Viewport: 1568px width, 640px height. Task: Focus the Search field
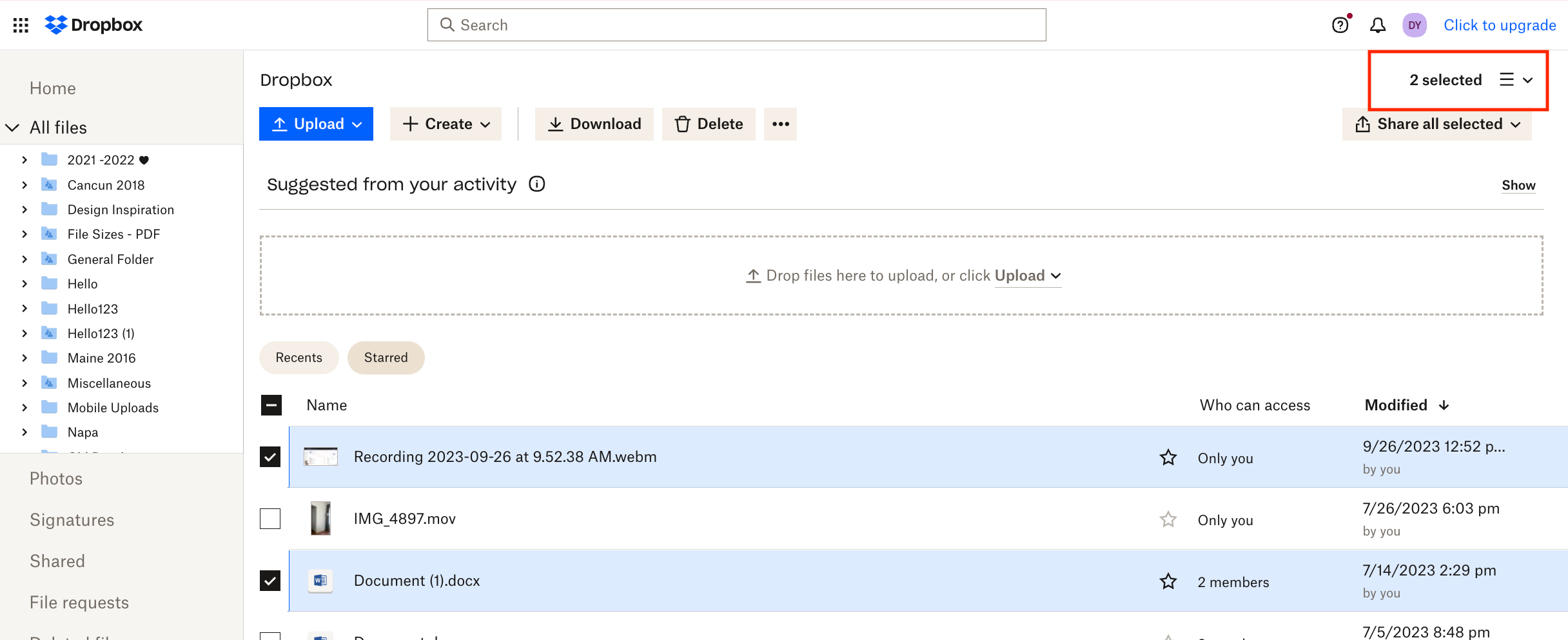tap(736, 25)
